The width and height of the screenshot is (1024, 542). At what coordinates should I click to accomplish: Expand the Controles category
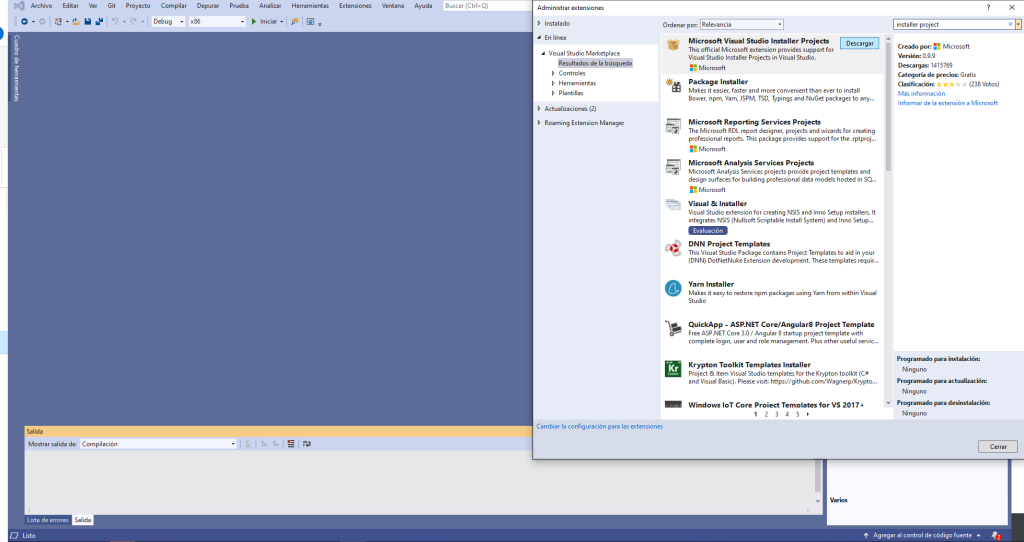553,74
